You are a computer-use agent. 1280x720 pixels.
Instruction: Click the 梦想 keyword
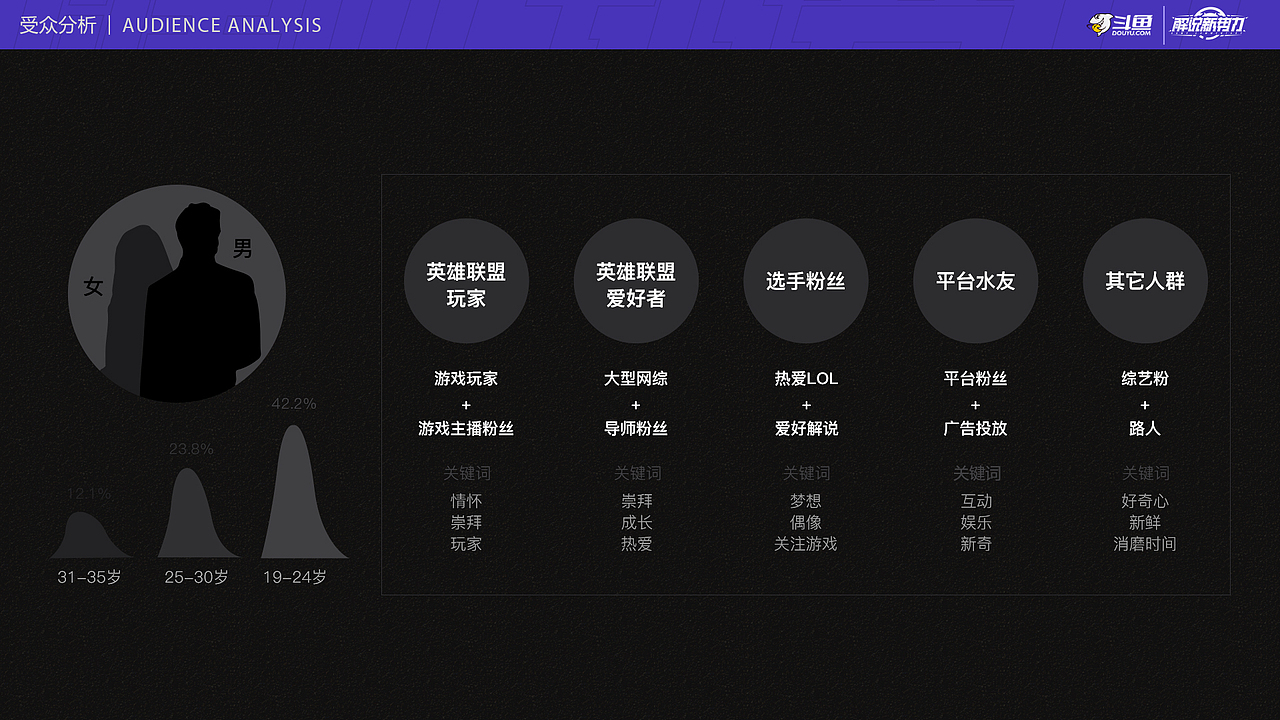point(806,501)
